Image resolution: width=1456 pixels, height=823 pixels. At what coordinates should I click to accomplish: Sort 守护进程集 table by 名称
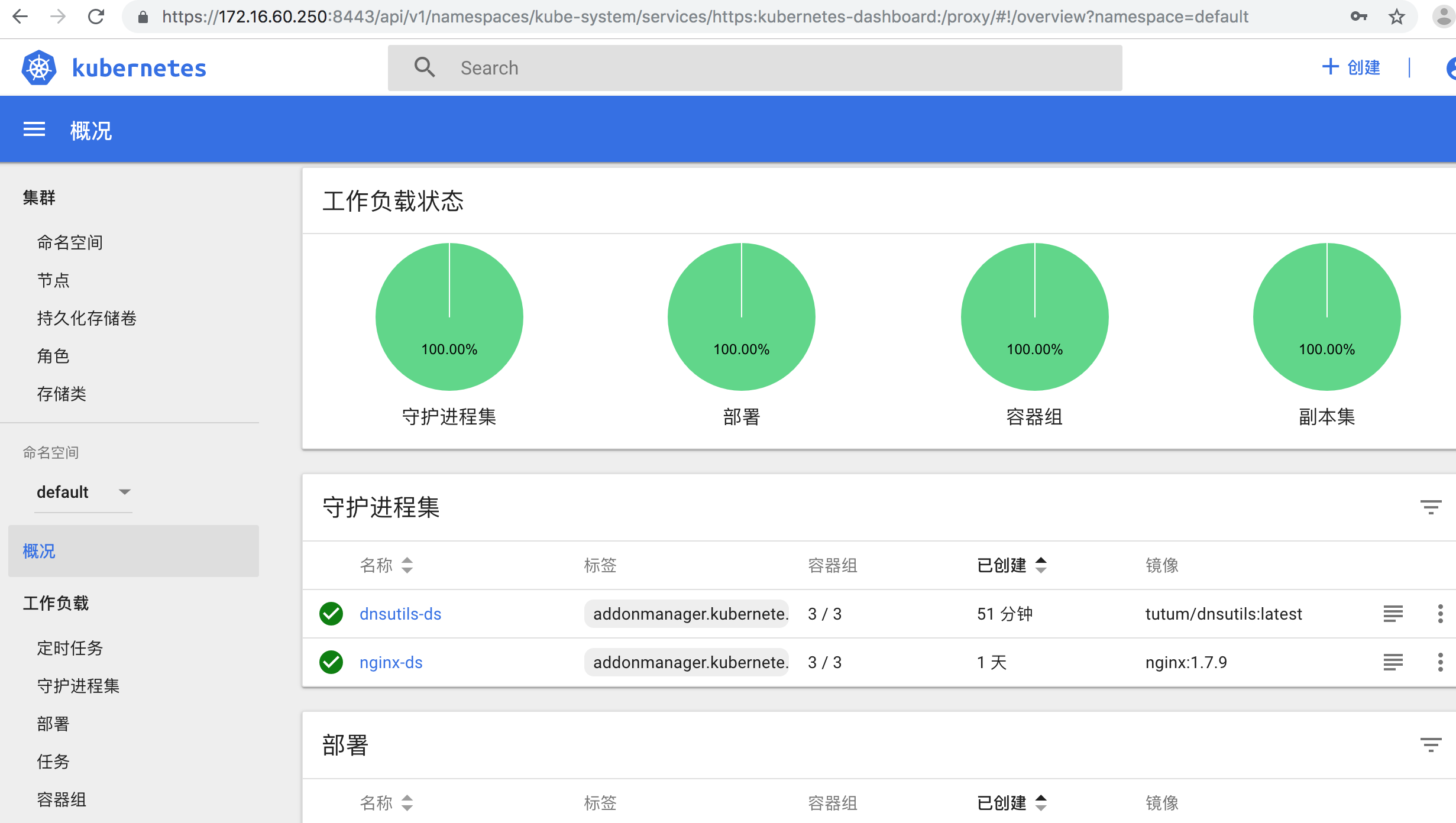tap(387, 565)
